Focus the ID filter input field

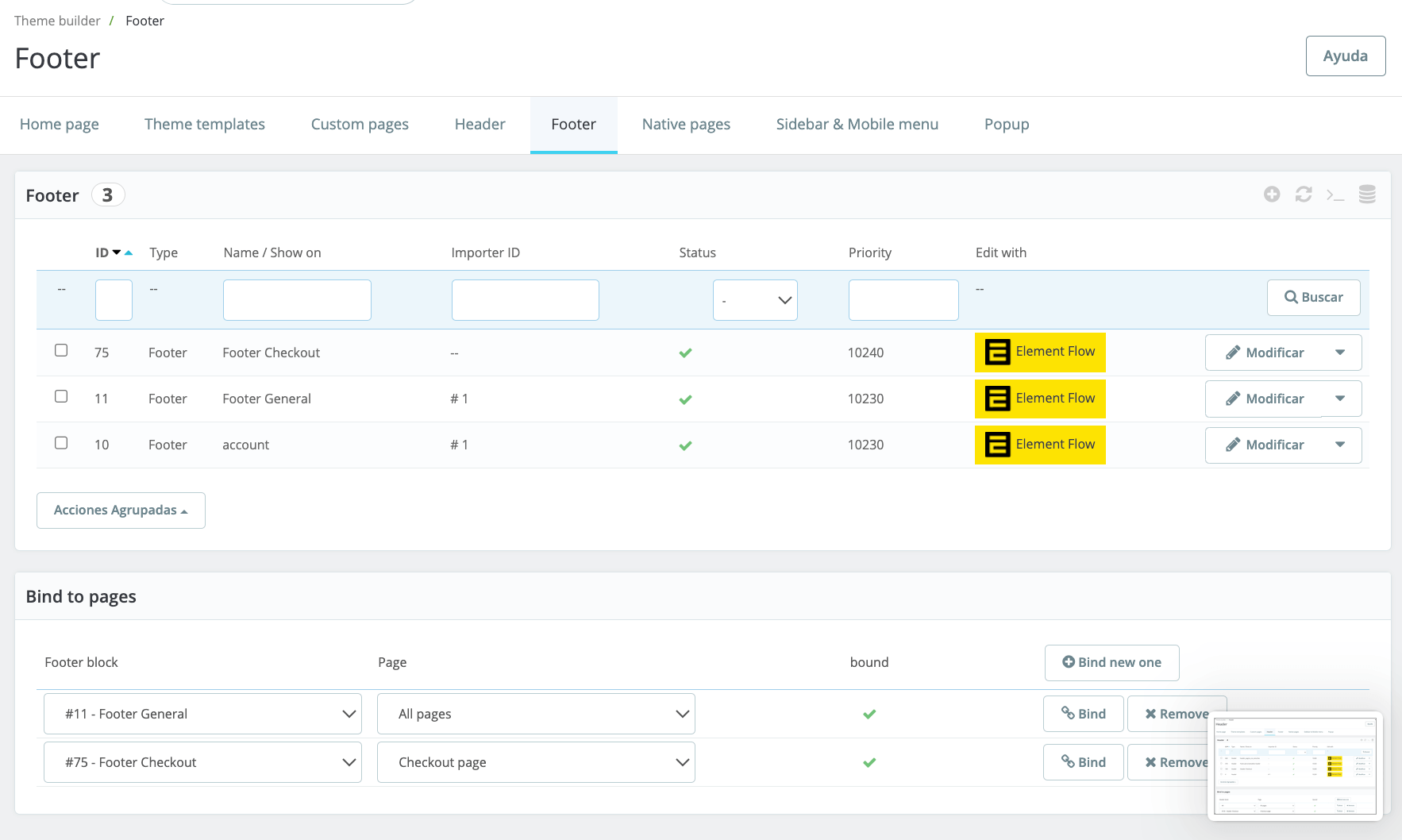[x=114, y=300]
